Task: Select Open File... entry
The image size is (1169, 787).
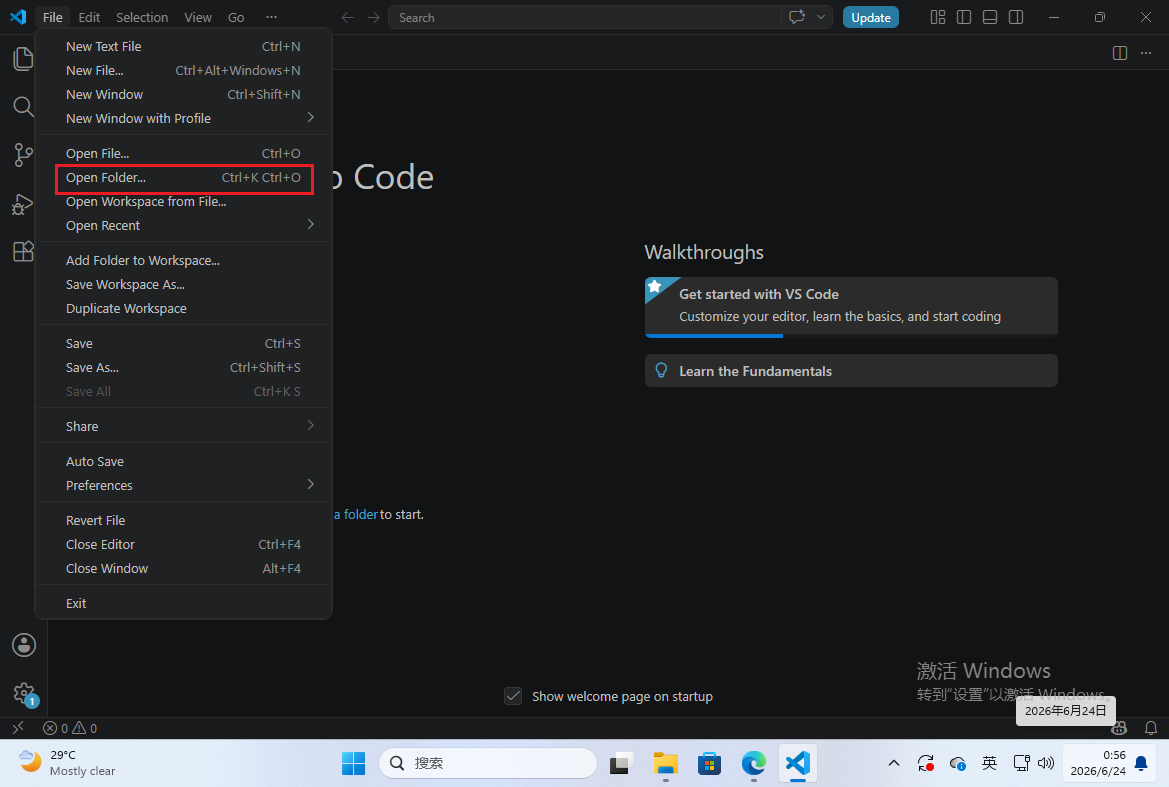Action: tap(183, 154)
